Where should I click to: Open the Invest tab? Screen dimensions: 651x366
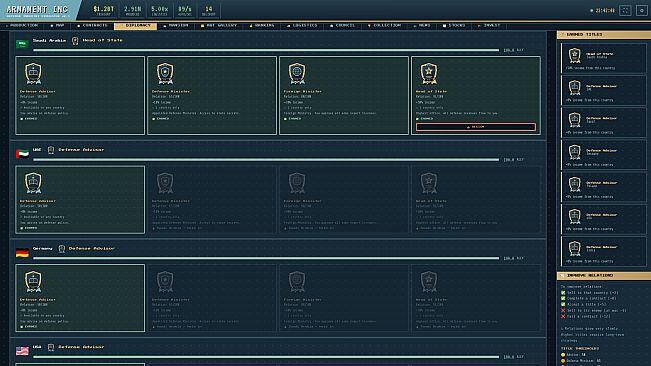(x=489, y=26)
